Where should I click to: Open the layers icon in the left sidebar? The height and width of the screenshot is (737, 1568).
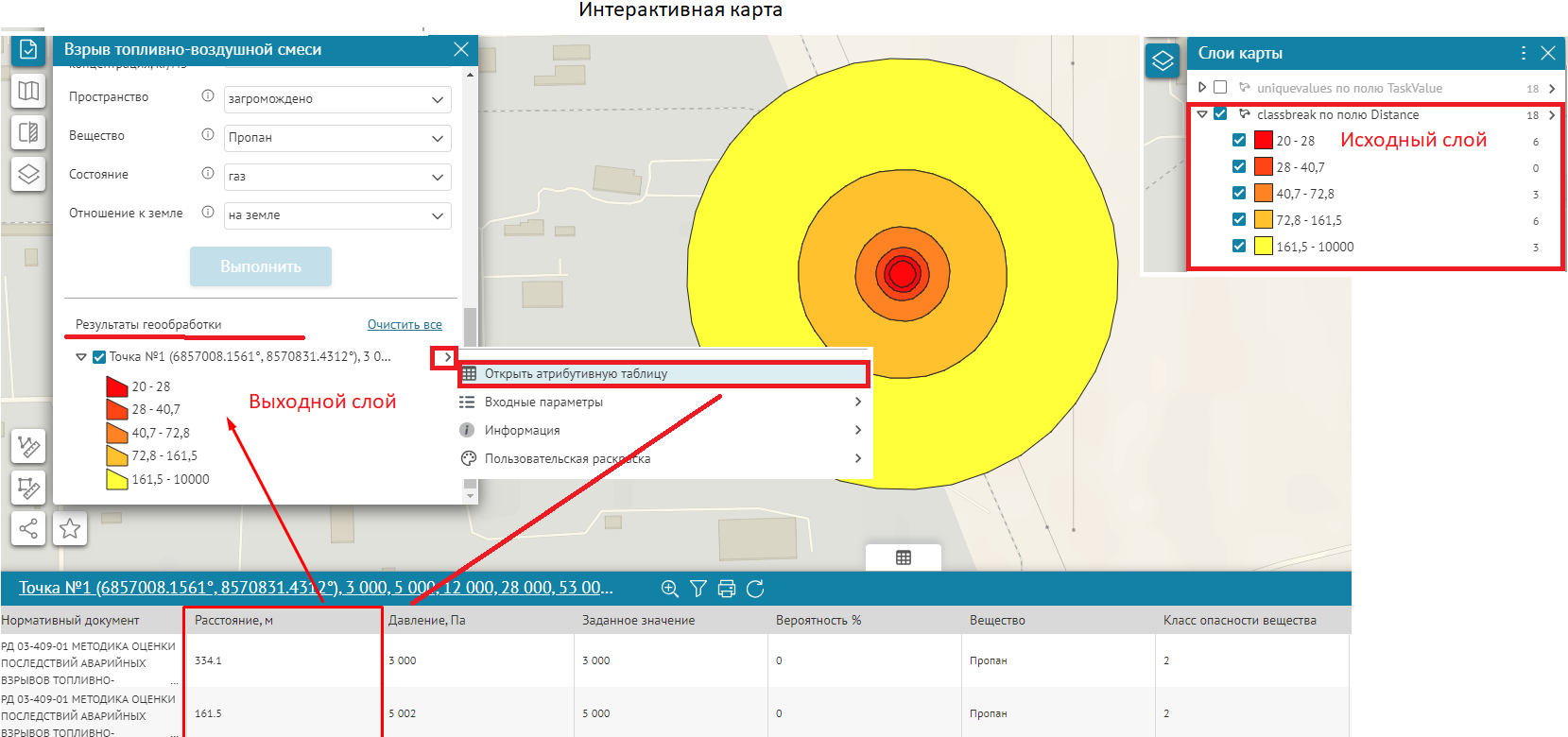(28, 174)
